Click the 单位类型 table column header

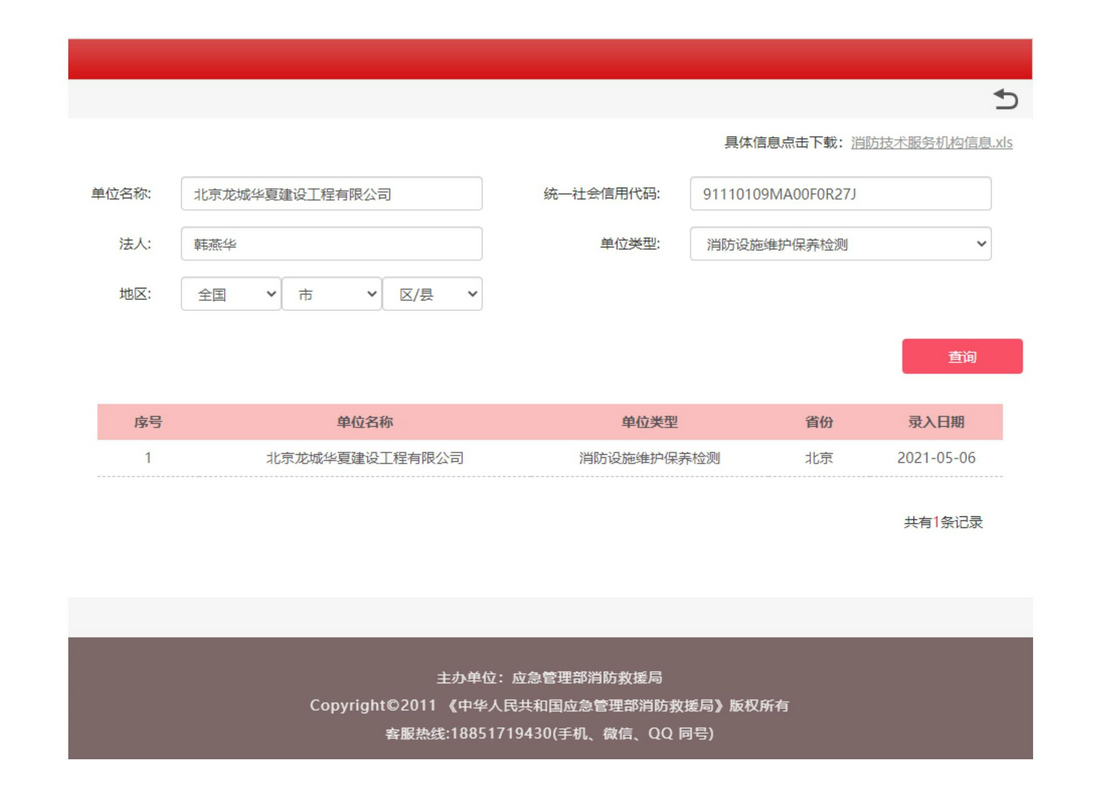[649, 422]
